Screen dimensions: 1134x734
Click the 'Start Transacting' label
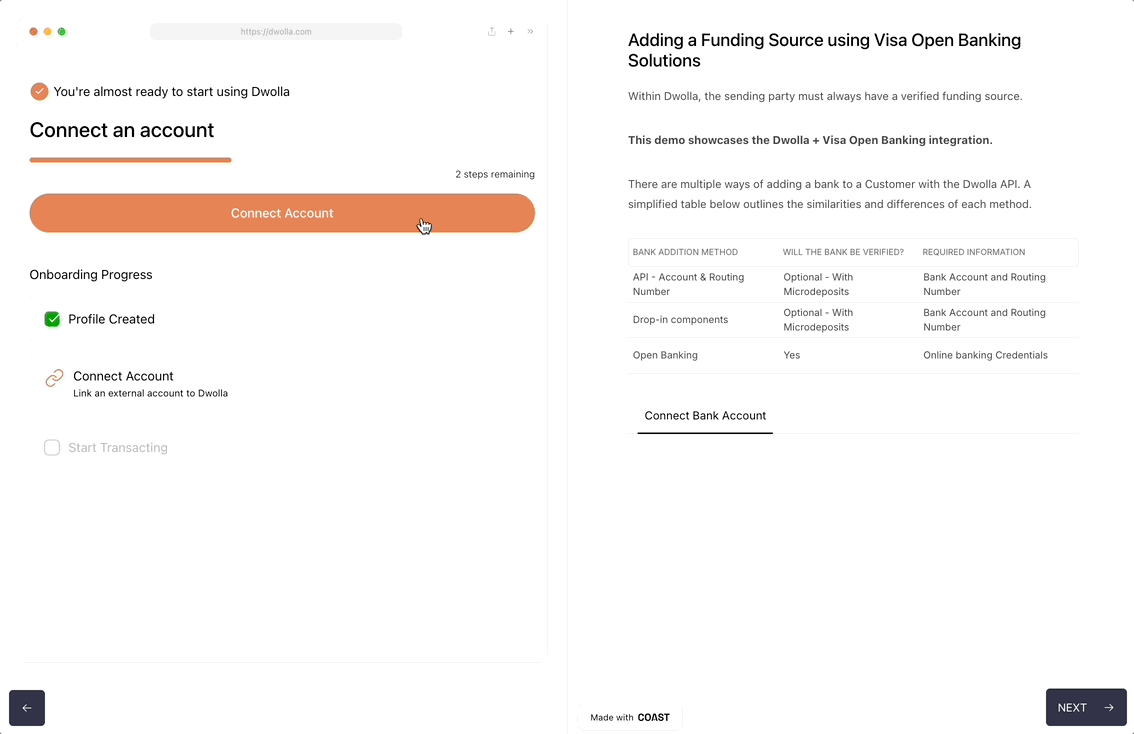118,448
